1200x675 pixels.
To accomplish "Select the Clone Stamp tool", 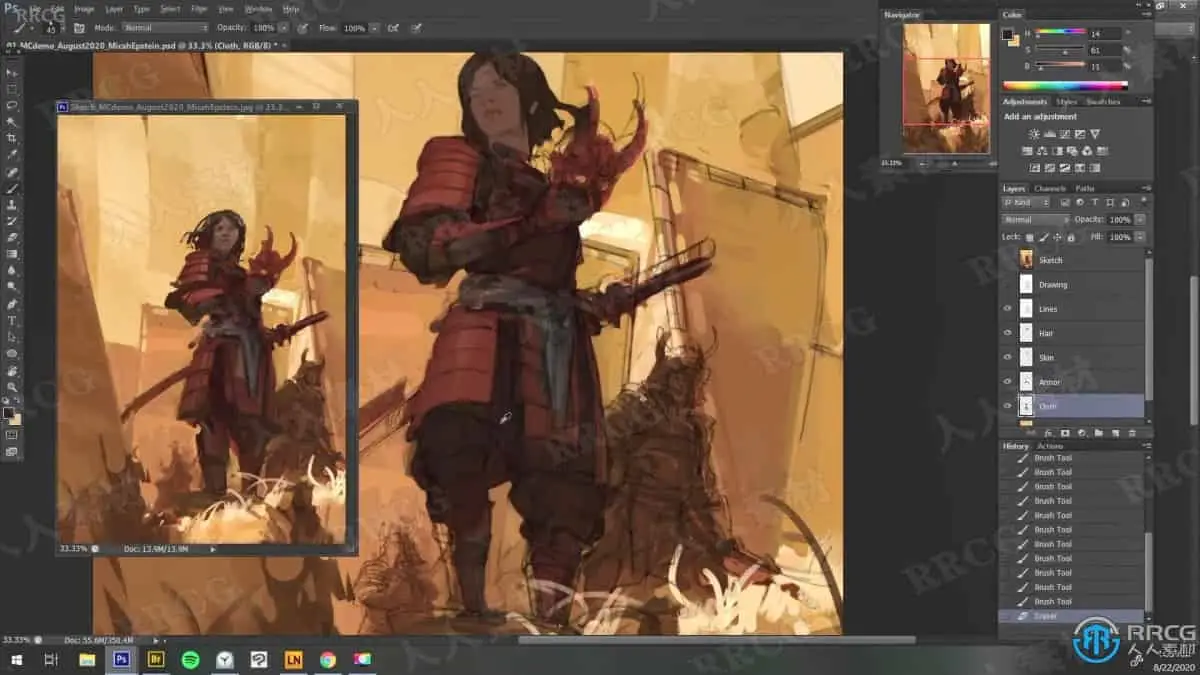I will 12,204.
